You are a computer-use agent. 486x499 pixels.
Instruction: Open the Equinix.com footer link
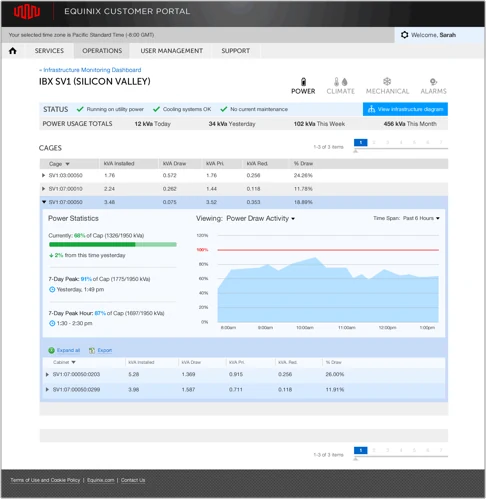(100, 480)
